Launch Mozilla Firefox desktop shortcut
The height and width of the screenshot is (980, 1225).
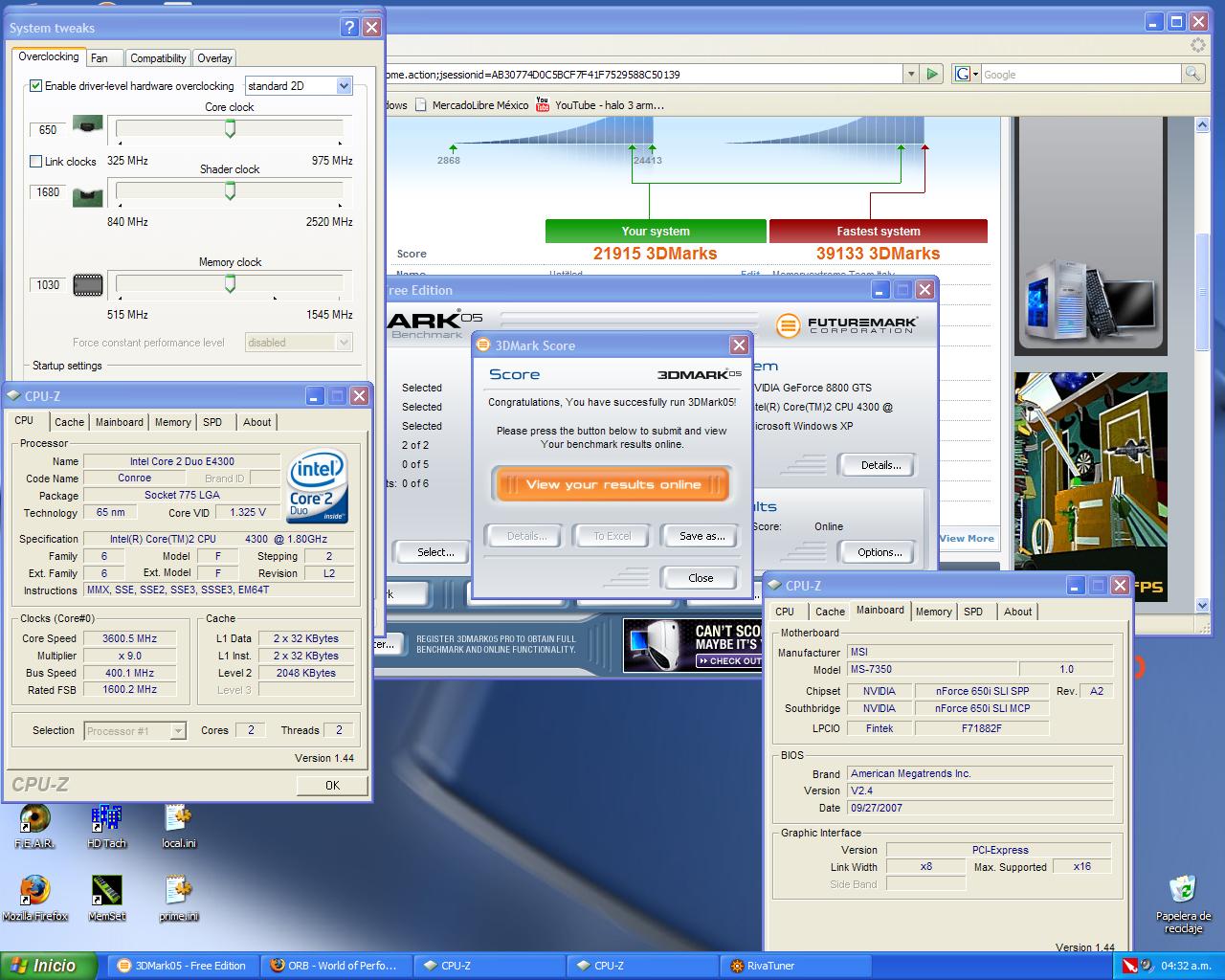point(34,898)
